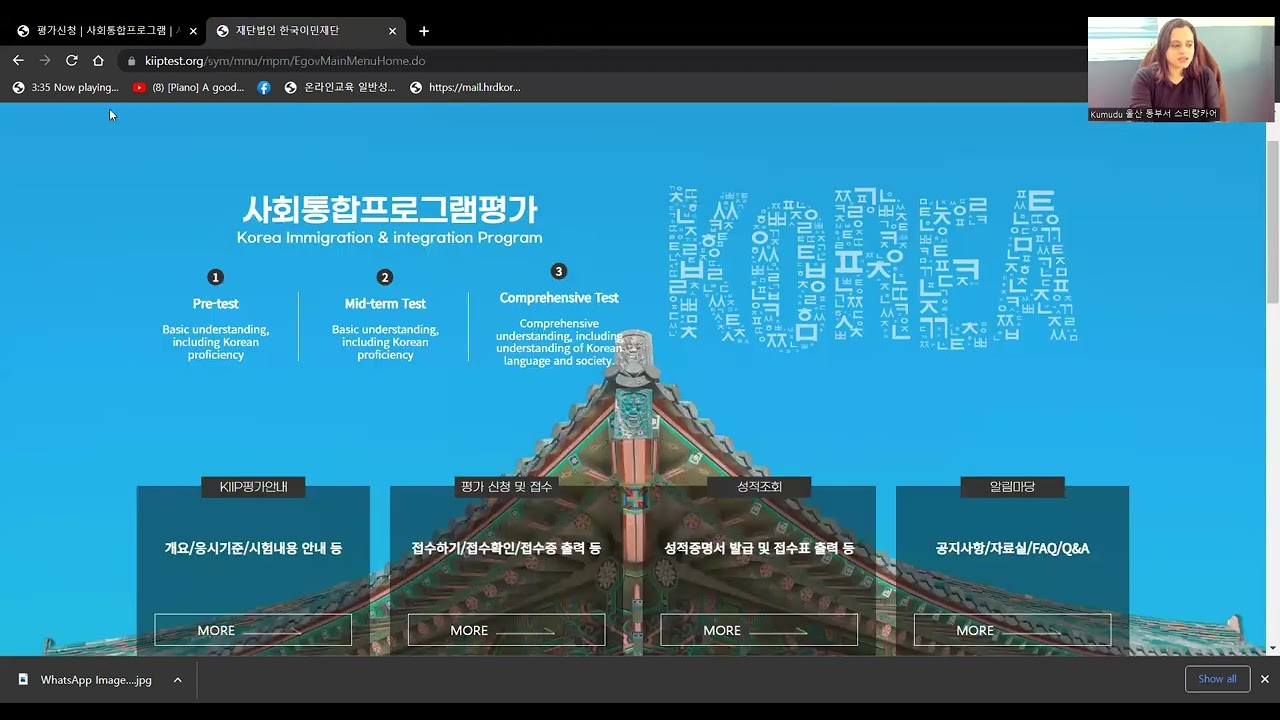Click the 개요/응시기준/시험내용 안내 등 text

coord(253,548)
